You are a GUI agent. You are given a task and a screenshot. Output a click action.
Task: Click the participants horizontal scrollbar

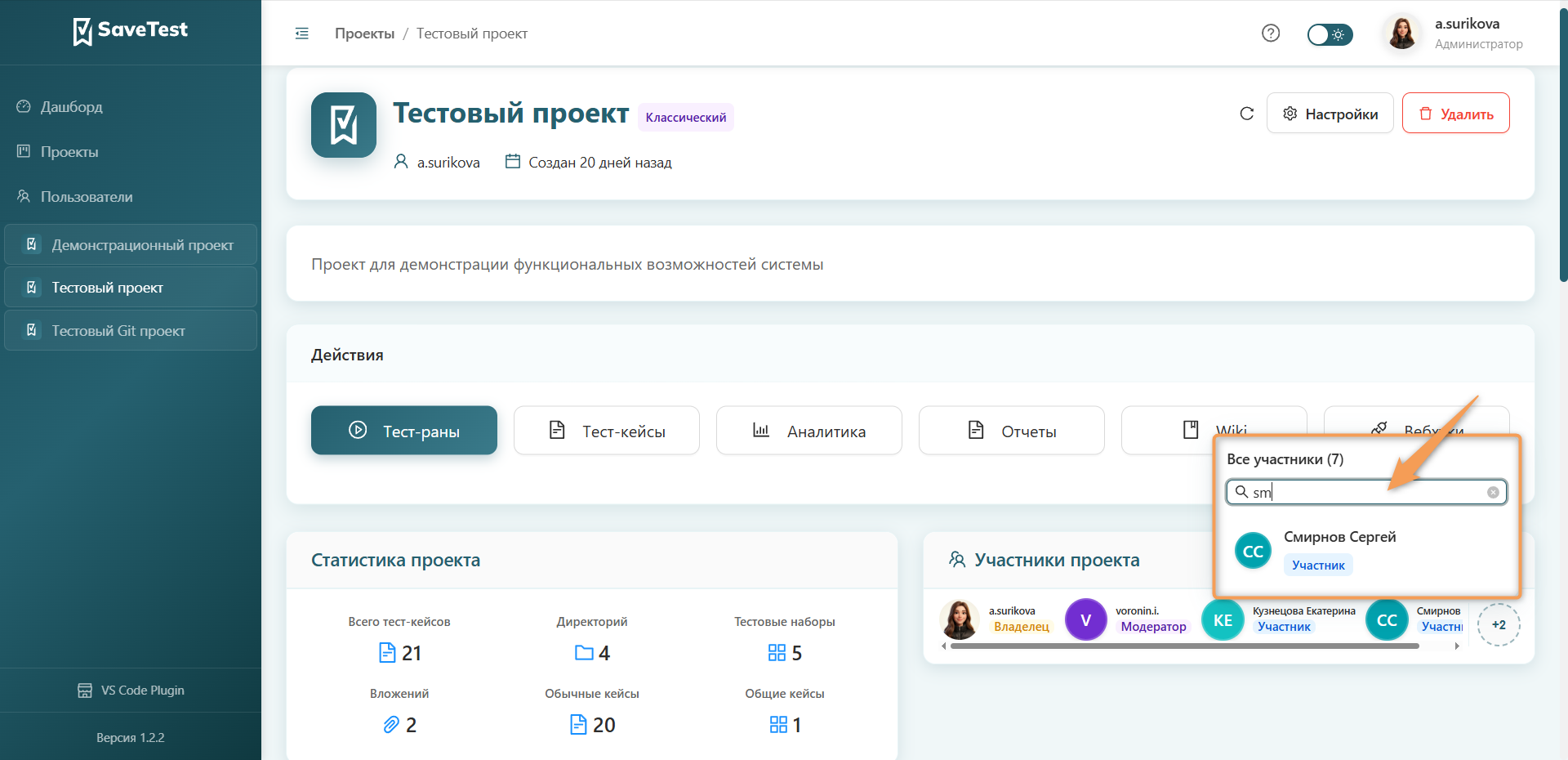coord(1184,646)
